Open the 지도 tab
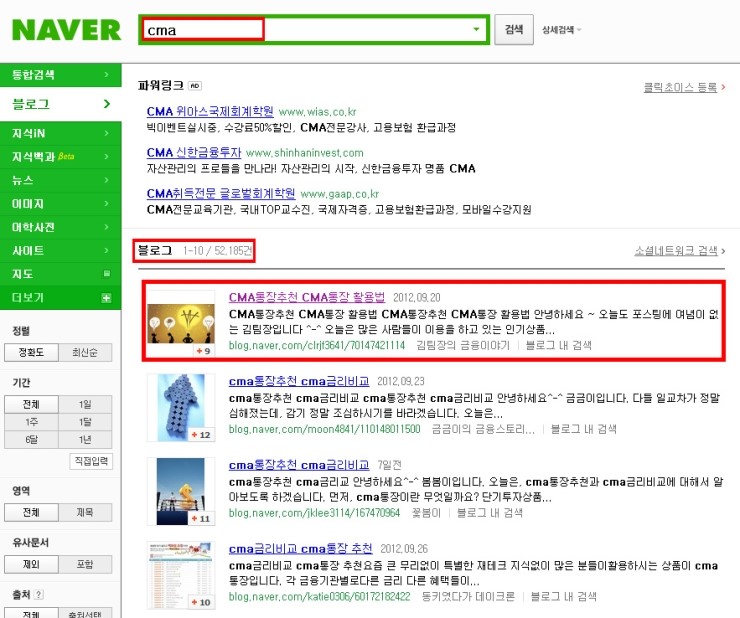This screenshot has width=740, height=618. (x=60, y=274)
